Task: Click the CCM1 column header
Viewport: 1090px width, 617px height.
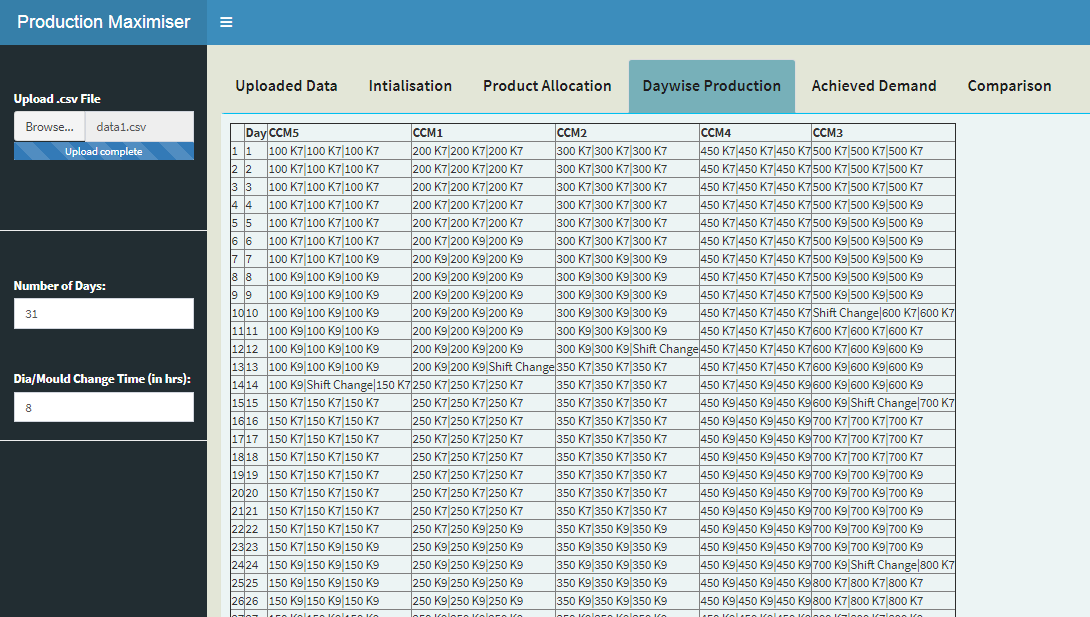Action: coord(427,133)
